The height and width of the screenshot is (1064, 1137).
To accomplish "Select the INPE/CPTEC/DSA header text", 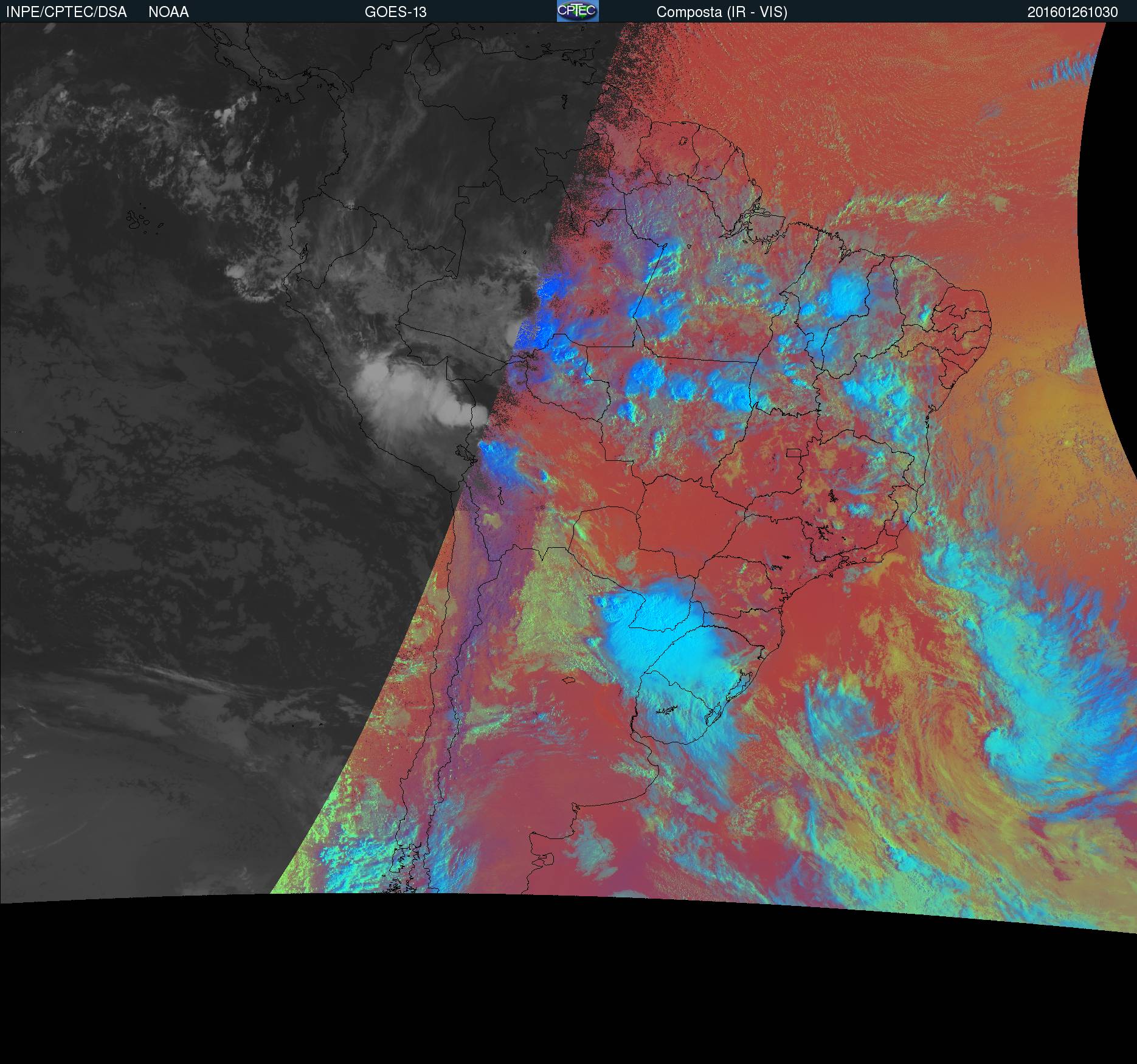I will [x=66, y=12].
